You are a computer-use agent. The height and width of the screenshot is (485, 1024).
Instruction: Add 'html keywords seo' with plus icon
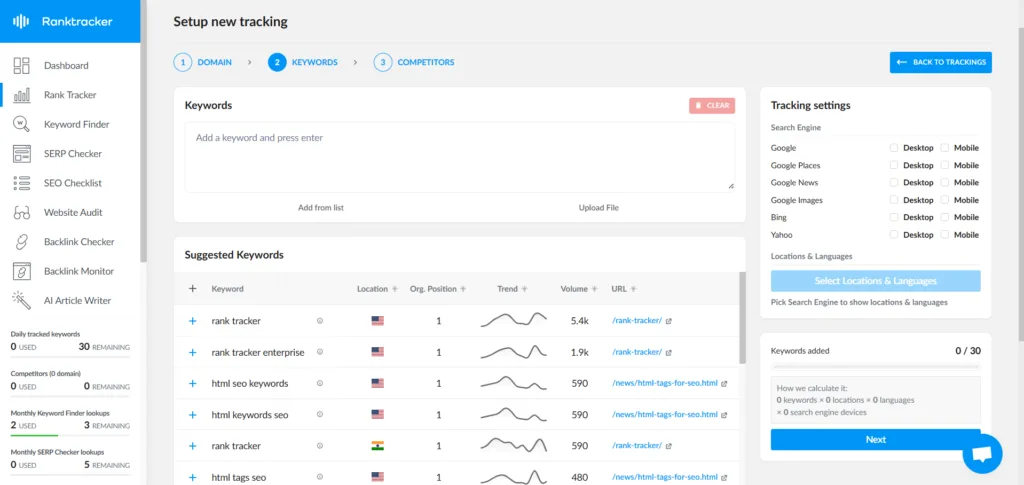click(x=192, y=415)
